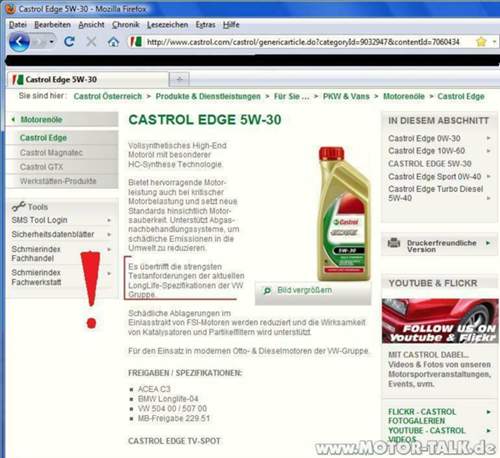The width and height of the screenshot is (500, 458).
Task: Click MB-Freigabe 229.51 text
Action: (x=174, y=418)
